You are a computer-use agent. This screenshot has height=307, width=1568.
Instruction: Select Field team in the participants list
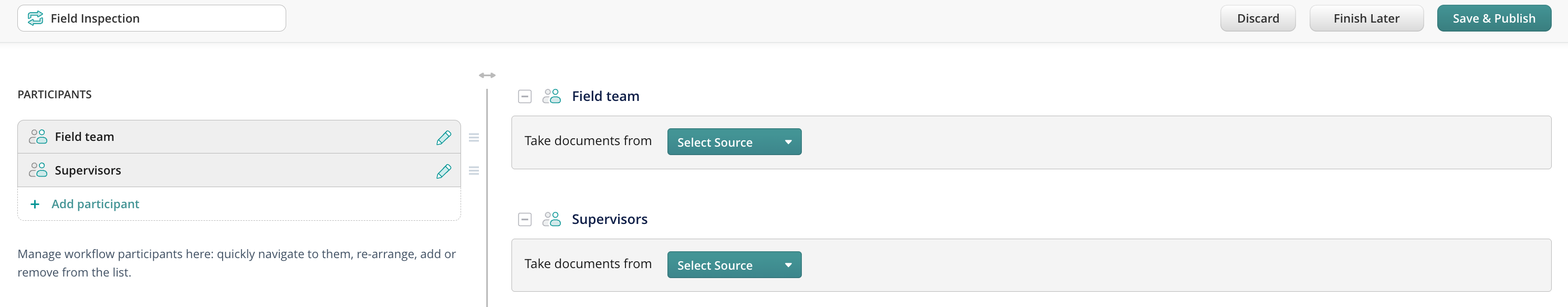[85, 137]
